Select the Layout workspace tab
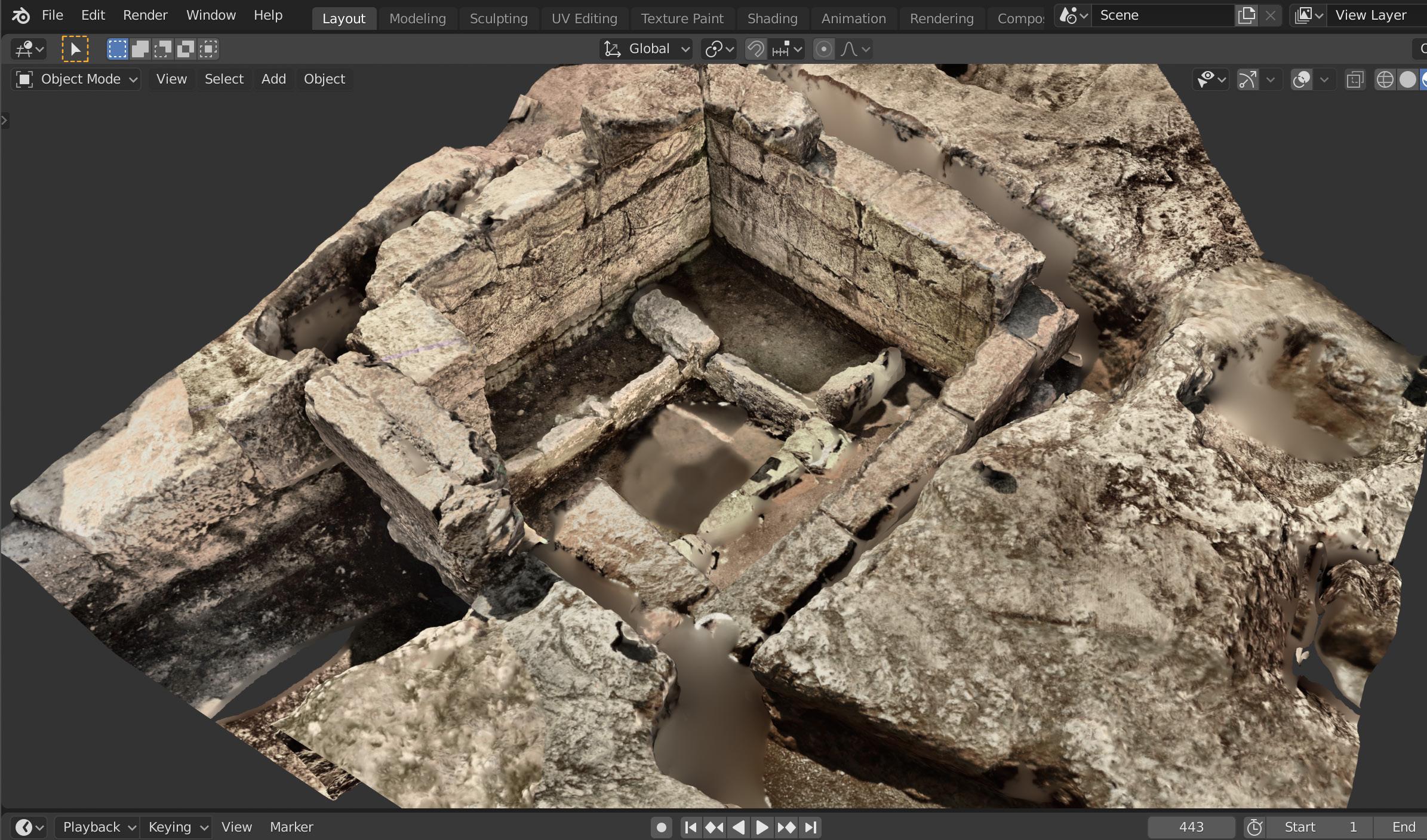1427x840 pixels. 344,19
